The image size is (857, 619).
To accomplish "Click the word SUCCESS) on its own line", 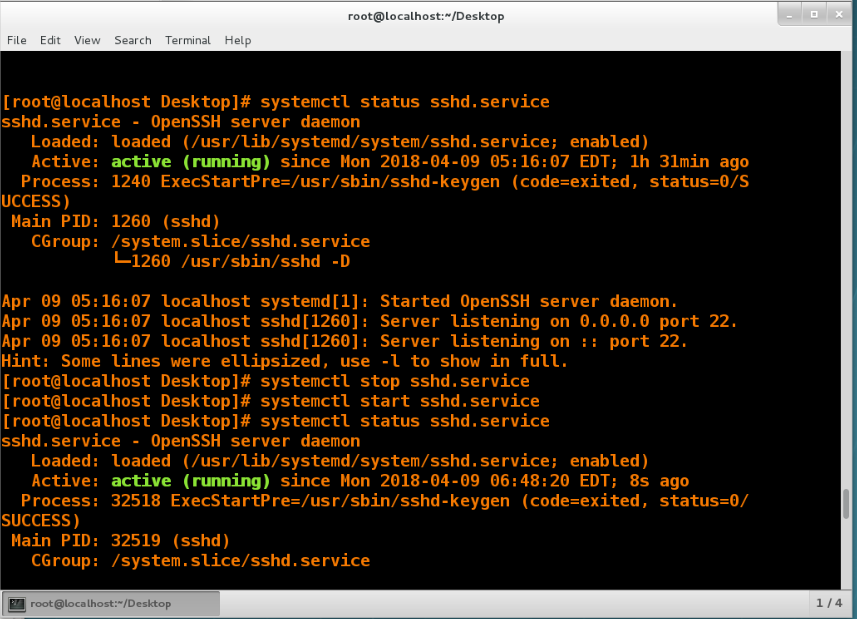I will pos(41,521).
